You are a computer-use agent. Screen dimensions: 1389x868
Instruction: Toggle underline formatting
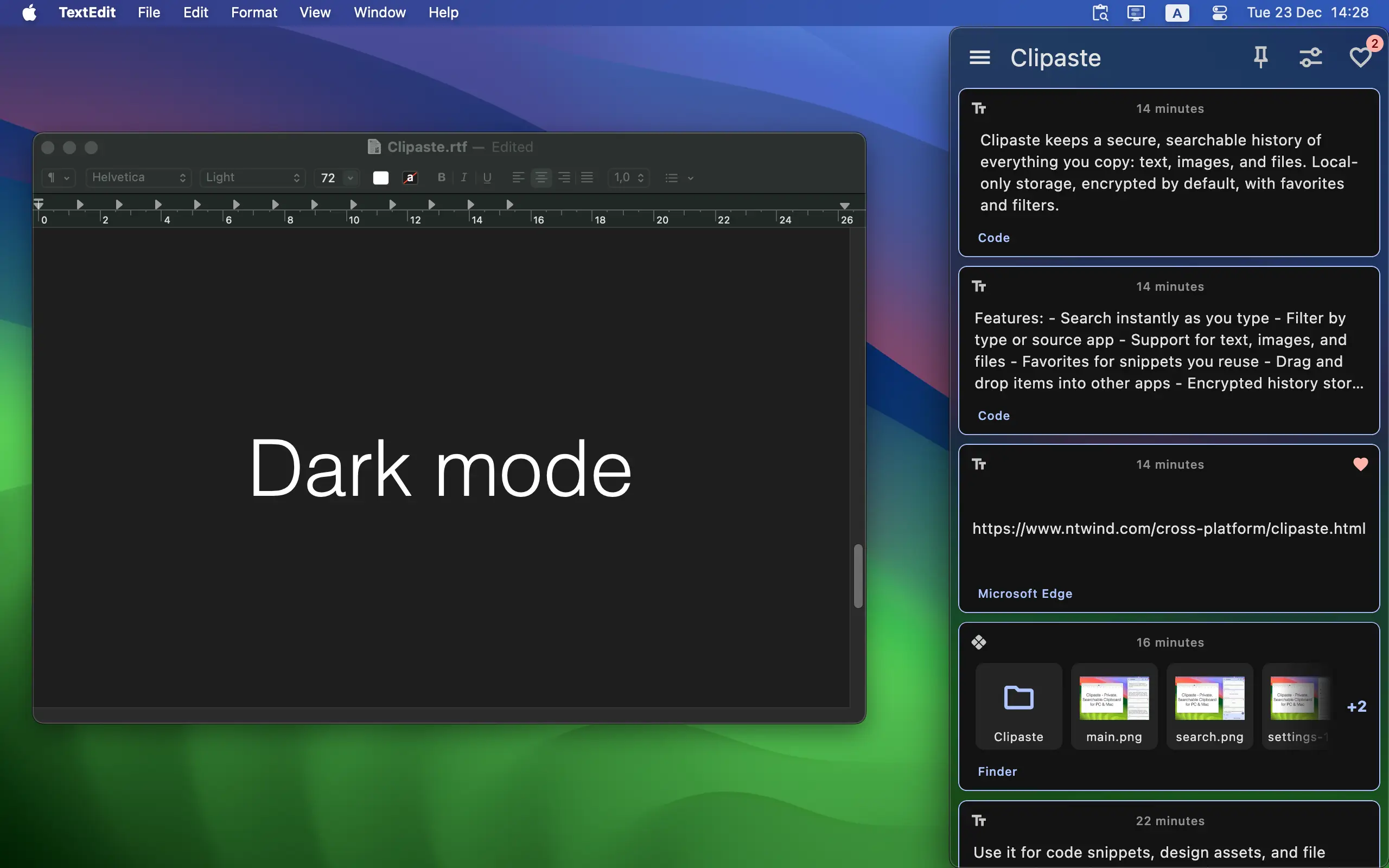point(487,178)
